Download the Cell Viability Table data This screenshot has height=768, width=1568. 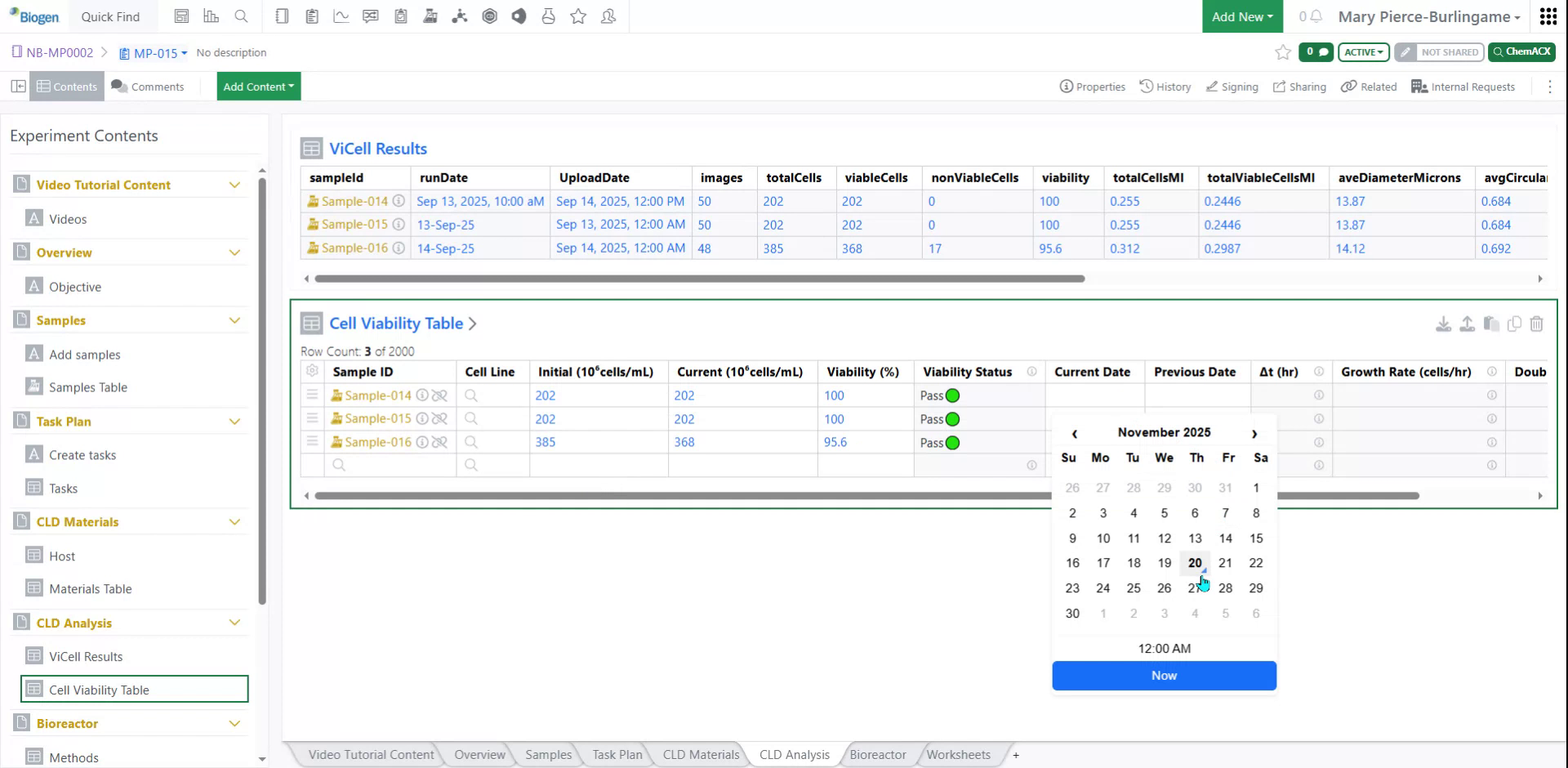pos(1444,324)
